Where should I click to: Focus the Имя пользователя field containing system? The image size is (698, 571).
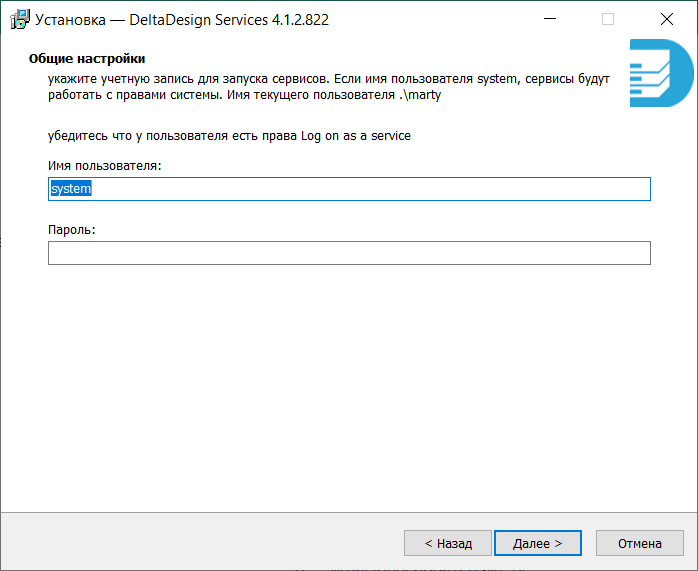(349, 189)
